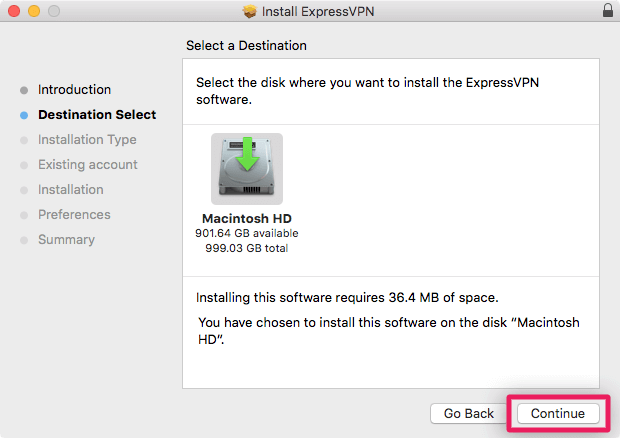Image resolution: width=620 pixels, height=438 pixels.
Task: Click the Install ExpressVPN window title
Action: pyautogui.click(x=318, y=11)
